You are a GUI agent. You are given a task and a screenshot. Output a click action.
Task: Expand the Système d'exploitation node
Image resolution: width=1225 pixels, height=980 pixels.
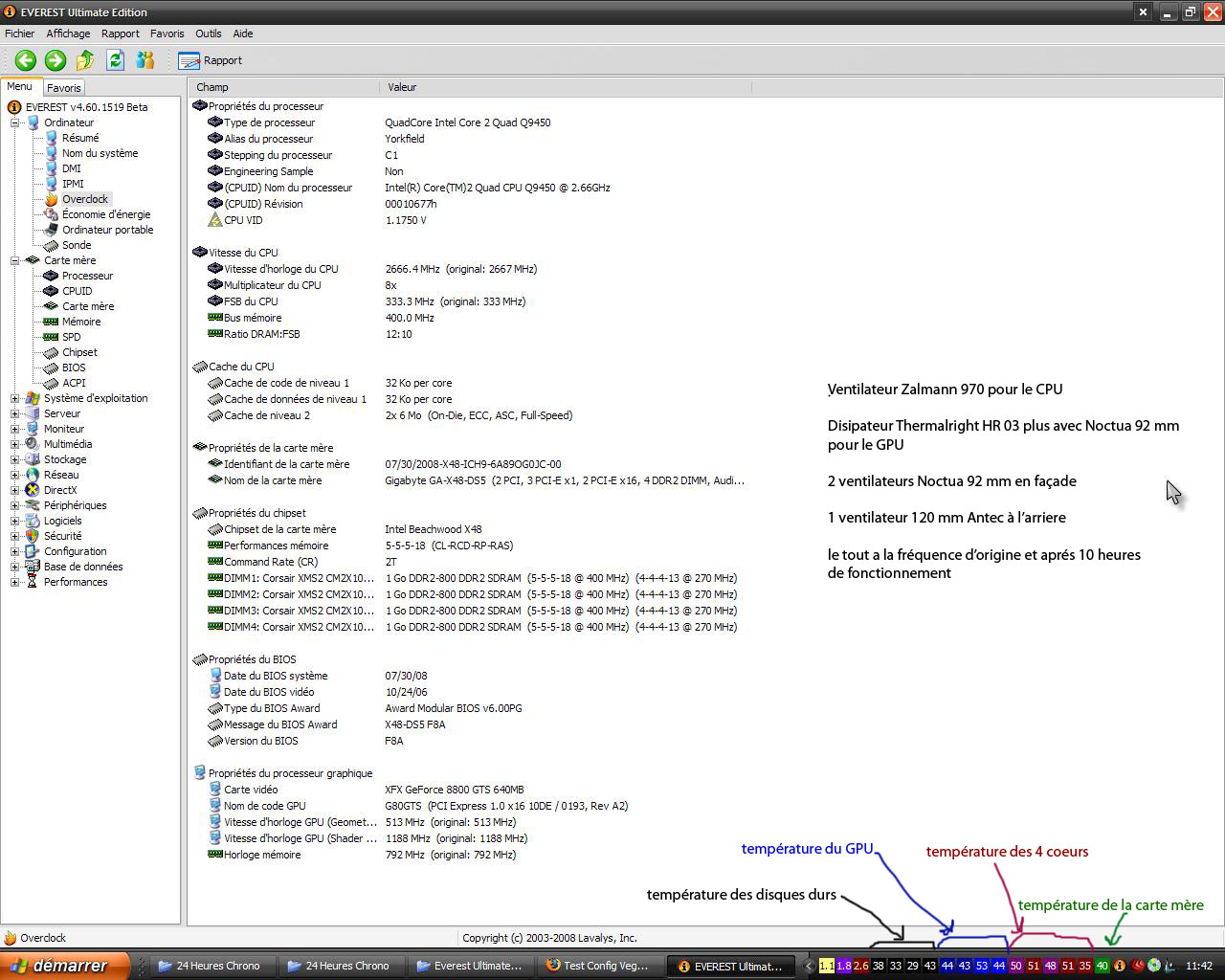click(15, 398)
